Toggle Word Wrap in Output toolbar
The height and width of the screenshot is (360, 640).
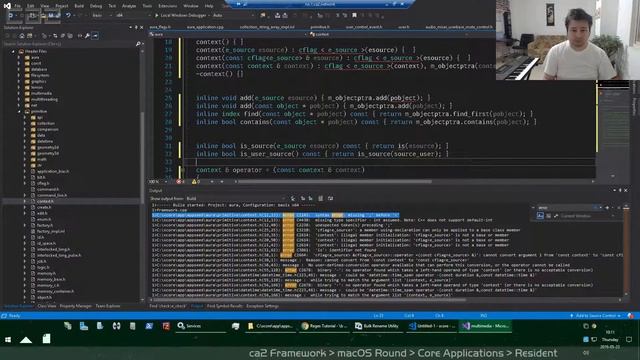pos(330,198)
